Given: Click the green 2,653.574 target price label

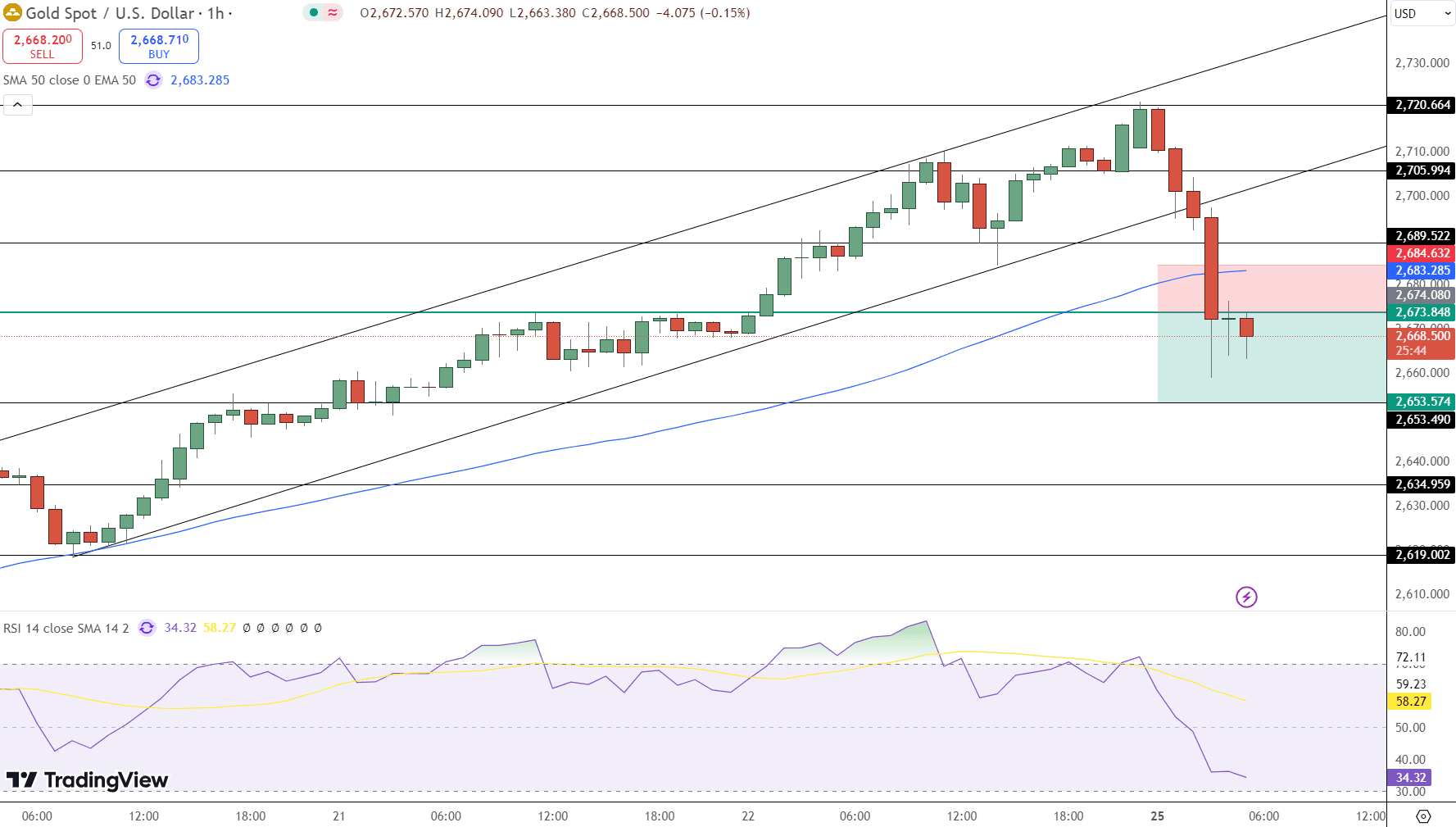Looking at the screenshot, I should pyautogui.click(x=1422, y=402).
